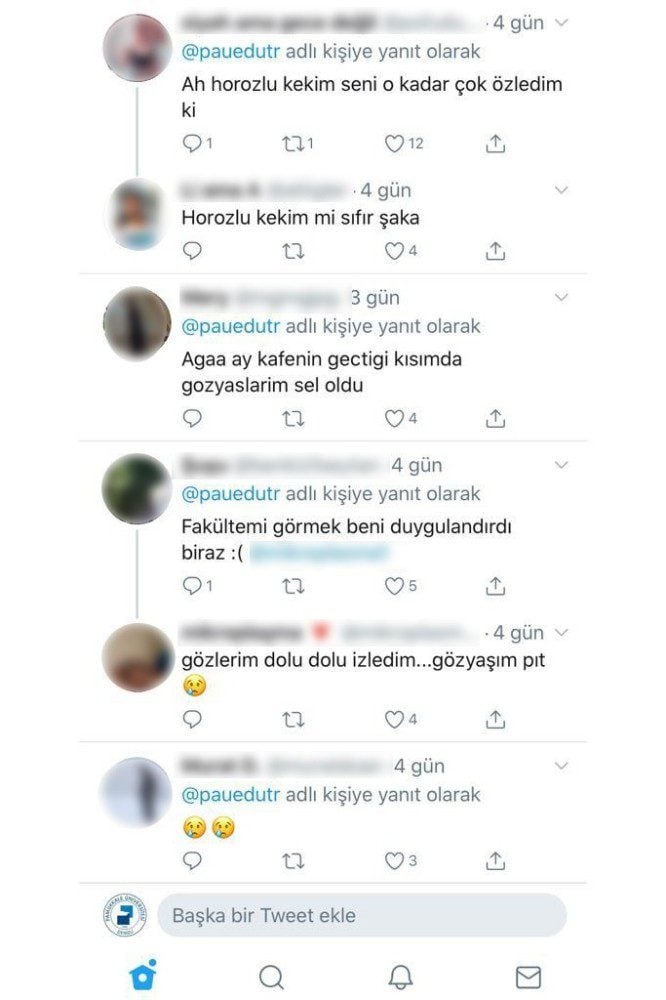Share the "gözlerim dolu dolu izledim" tweet
Viewport: 666px width, 1000px height.
(x=495, y=719)
